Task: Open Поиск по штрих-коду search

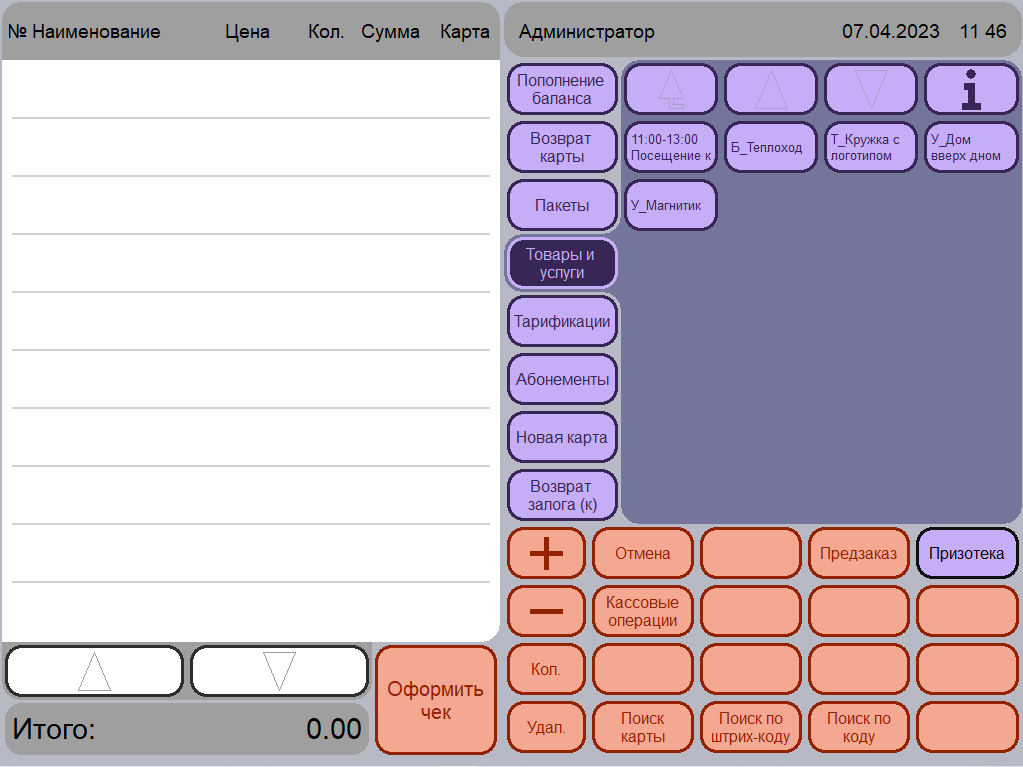Action: point(750,727)
